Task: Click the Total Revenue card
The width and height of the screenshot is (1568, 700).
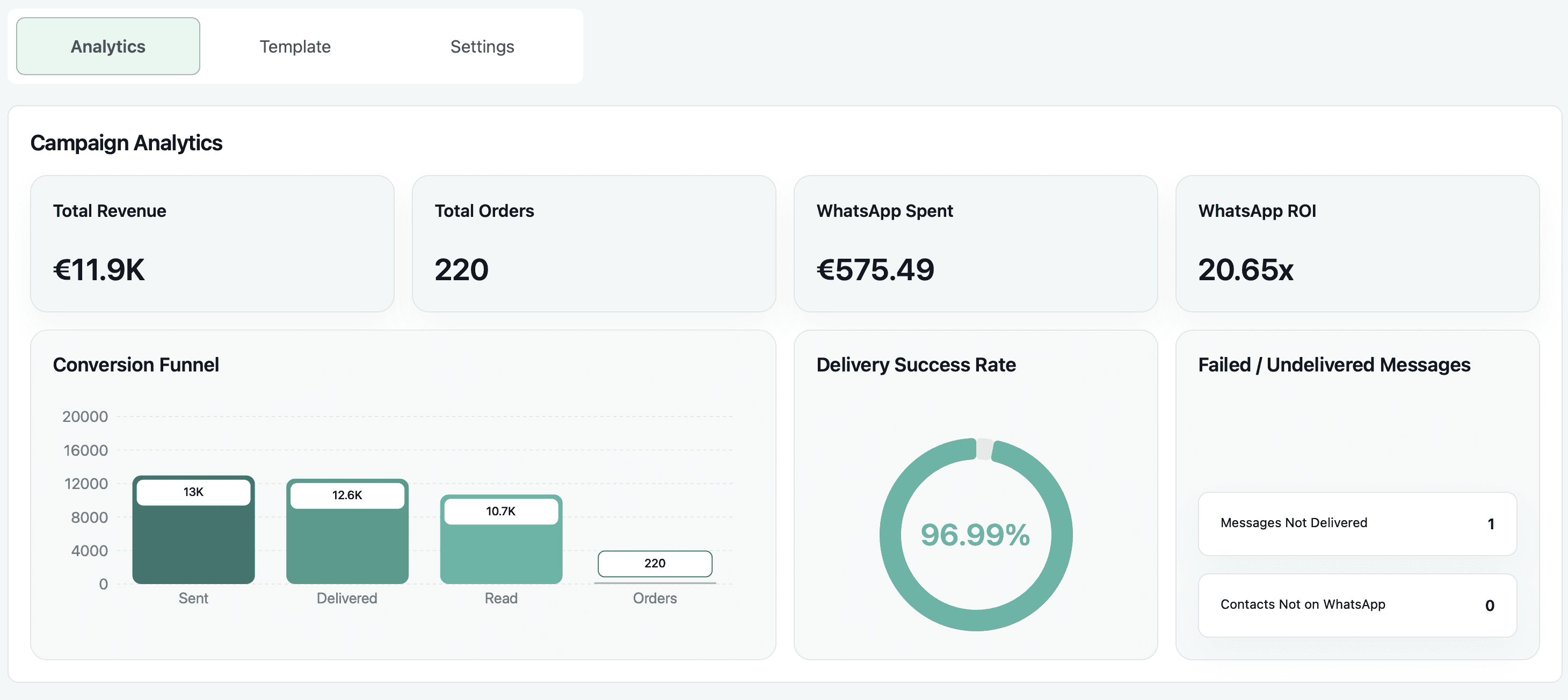Action: point(212,244)
